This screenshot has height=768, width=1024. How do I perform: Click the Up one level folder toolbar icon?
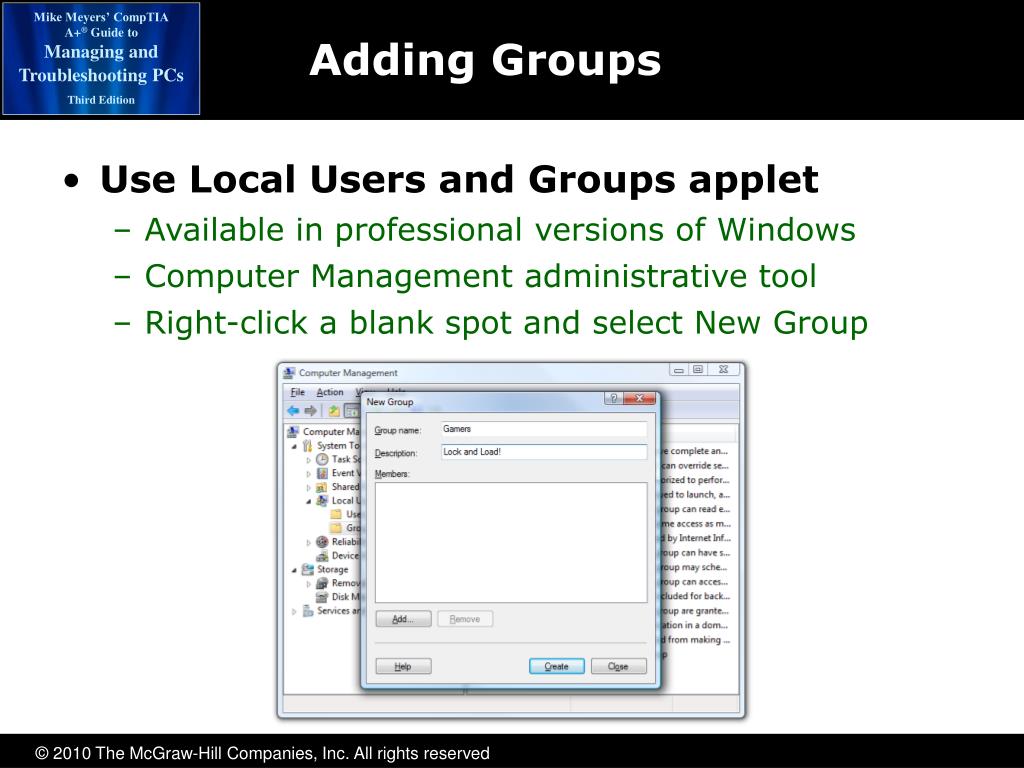click(334, 411)
